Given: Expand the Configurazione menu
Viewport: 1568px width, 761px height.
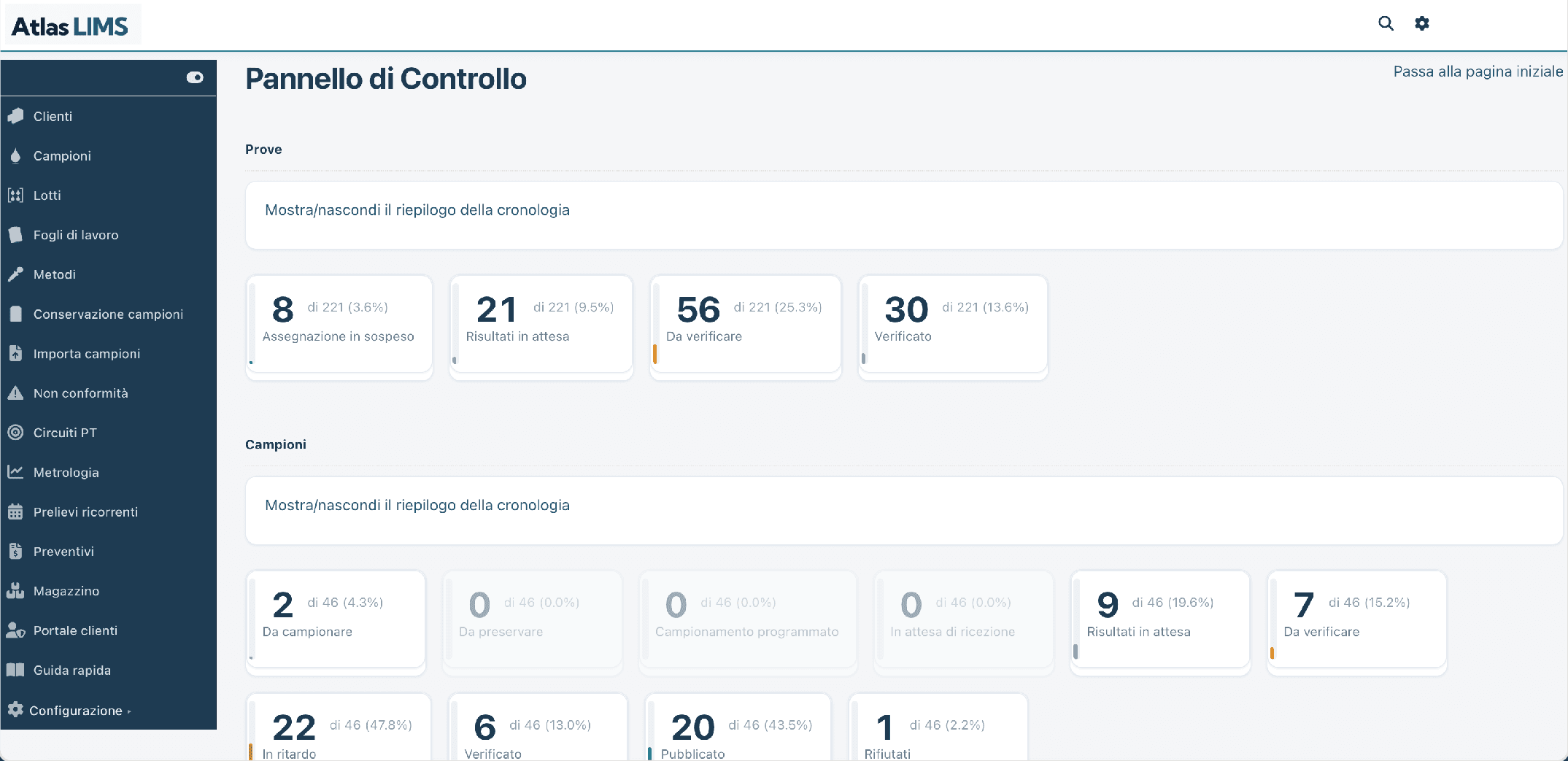Looking at the screenshot, I should coord(69,710).
